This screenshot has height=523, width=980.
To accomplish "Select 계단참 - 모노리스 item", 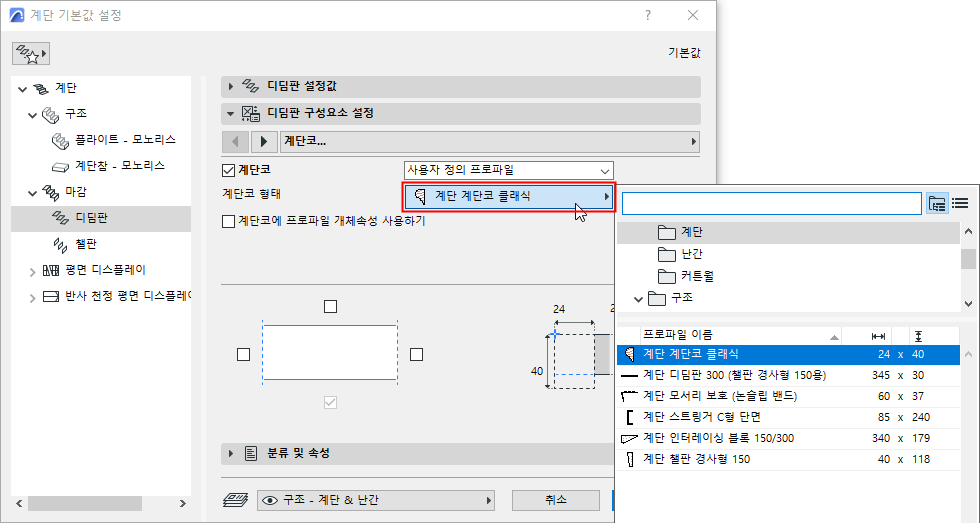I will (x=119, y=166).
